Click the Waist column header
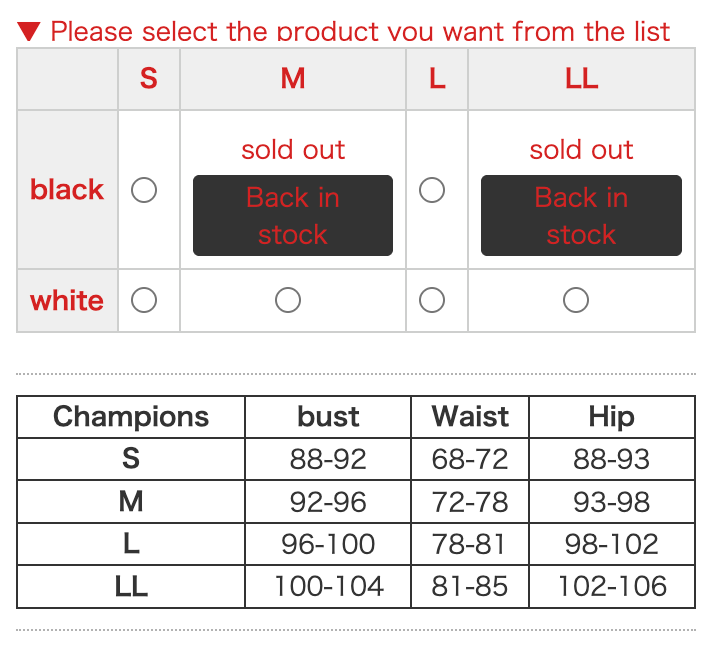 (x=470, y=416)
